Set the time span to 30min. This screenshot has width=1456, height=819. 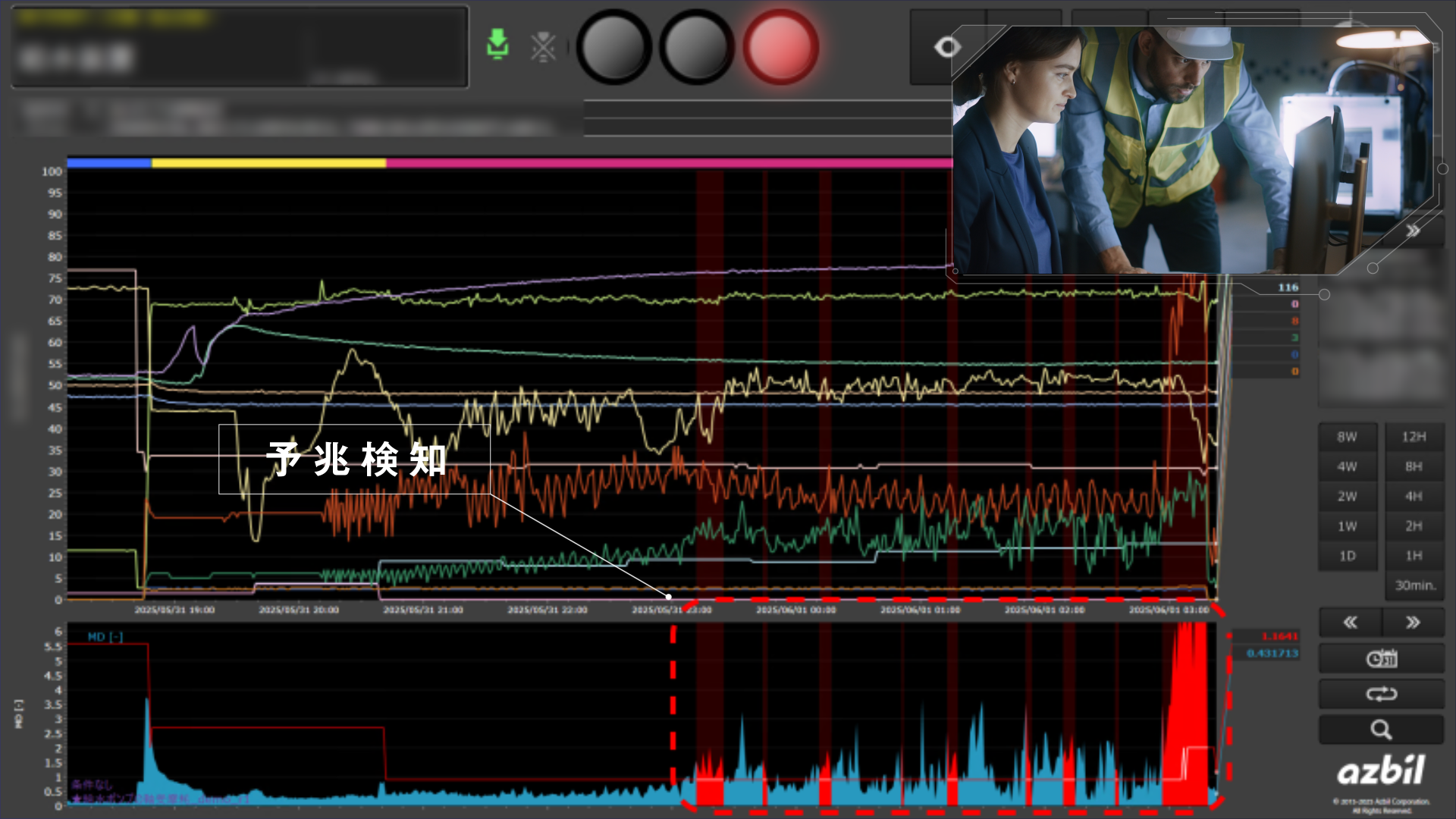tap(1415, 585)
